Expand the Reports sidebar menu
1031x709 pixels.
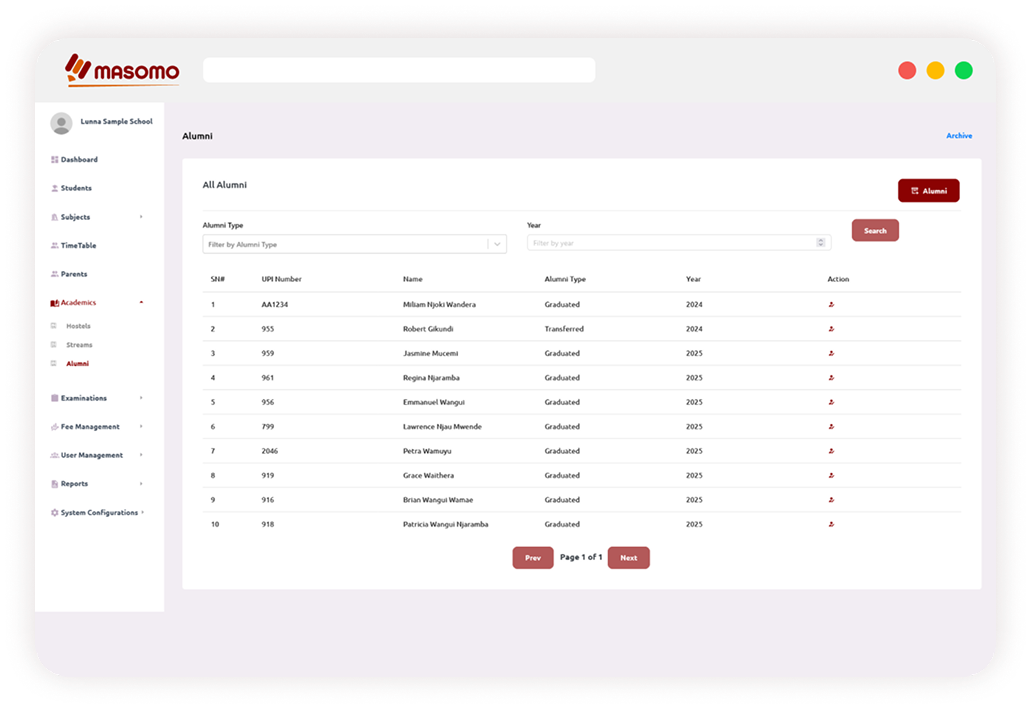click(x=141, y=484)
